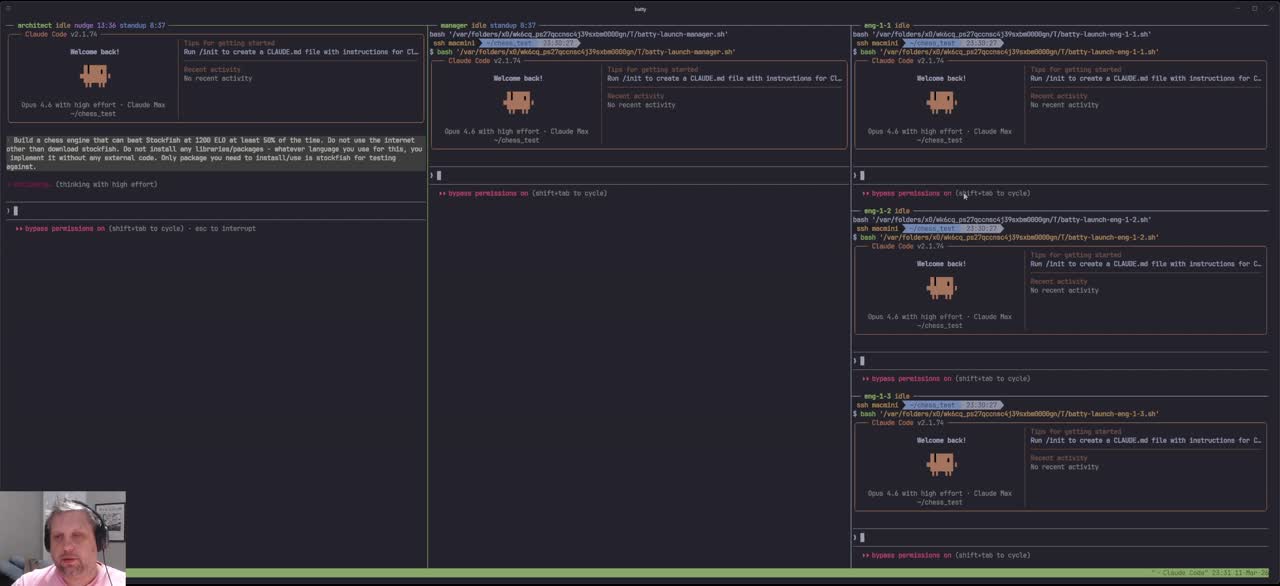Minimize the batty terminal window
The height and width of the screenshot is (586, 1280).
1238,8
